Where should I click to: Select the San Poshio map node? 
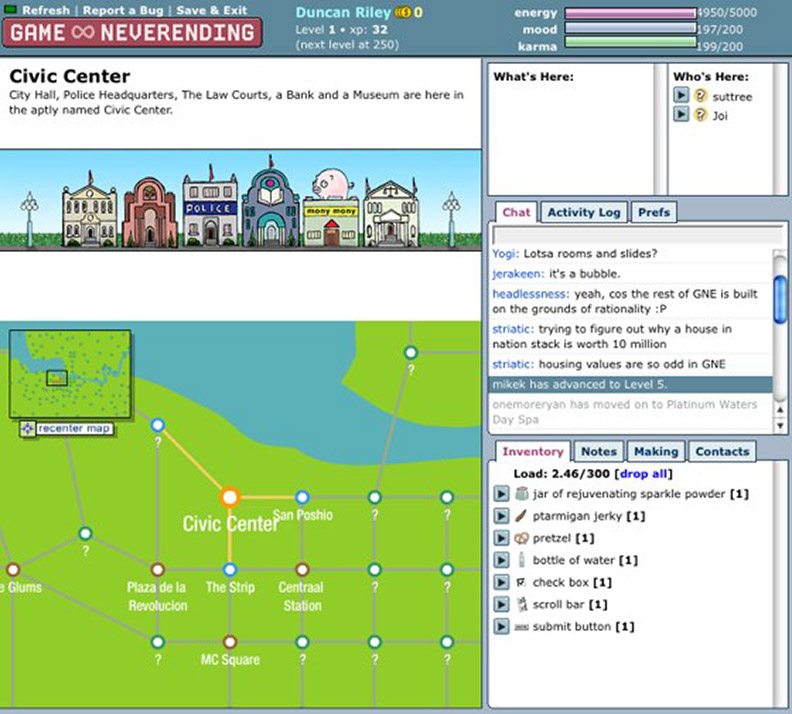point(302,497)
